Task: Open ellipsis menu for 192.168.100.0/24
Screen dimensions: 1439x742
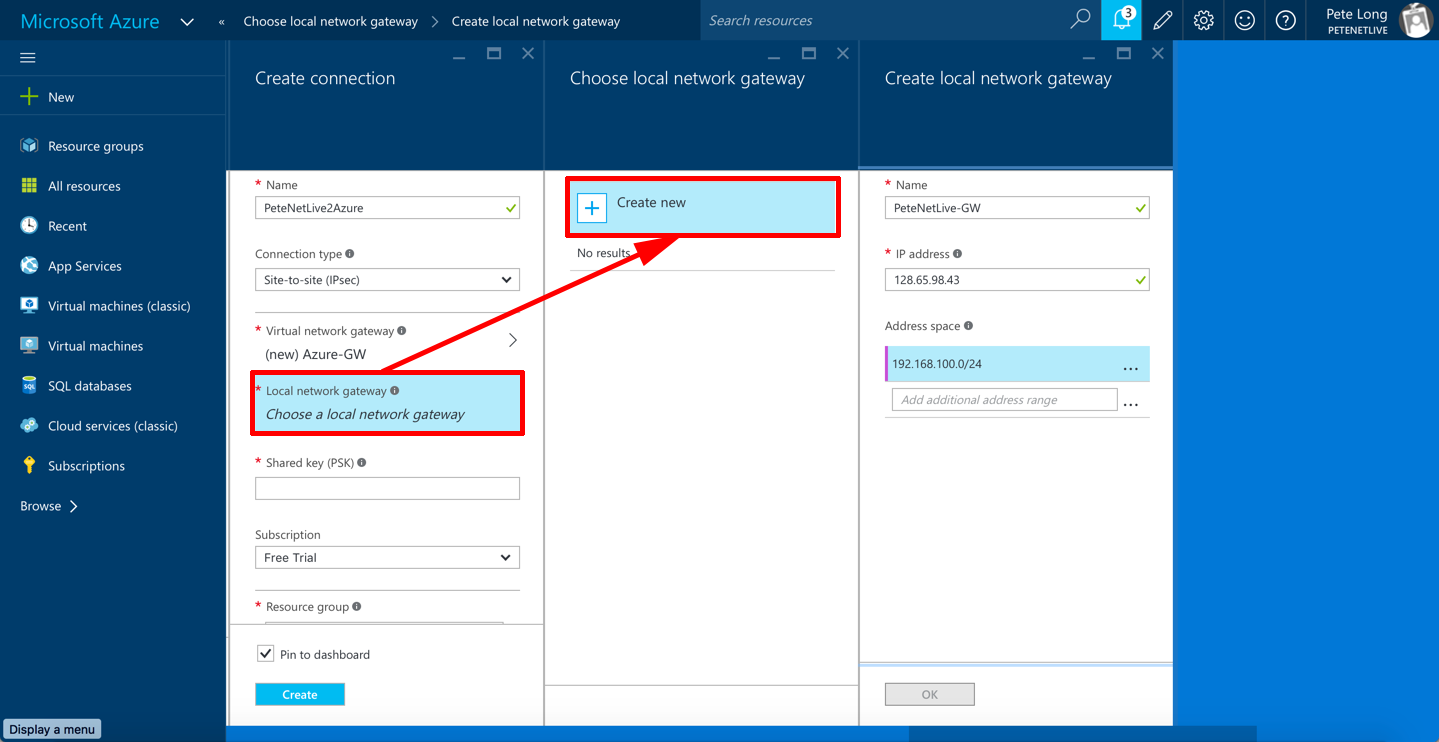Action: (x=1131, y=367)
